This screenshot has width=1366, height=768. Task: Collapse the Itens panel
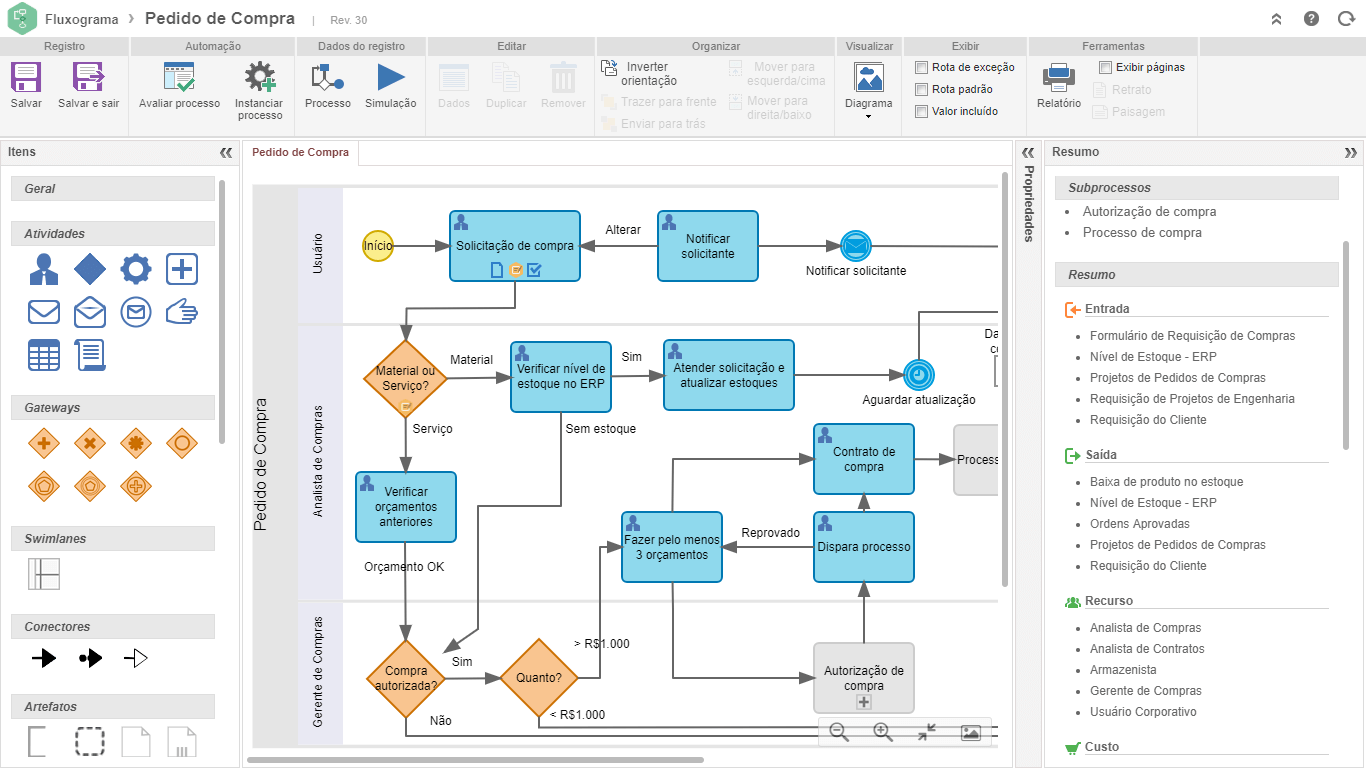pyautogui.click(x=226, y=153)
